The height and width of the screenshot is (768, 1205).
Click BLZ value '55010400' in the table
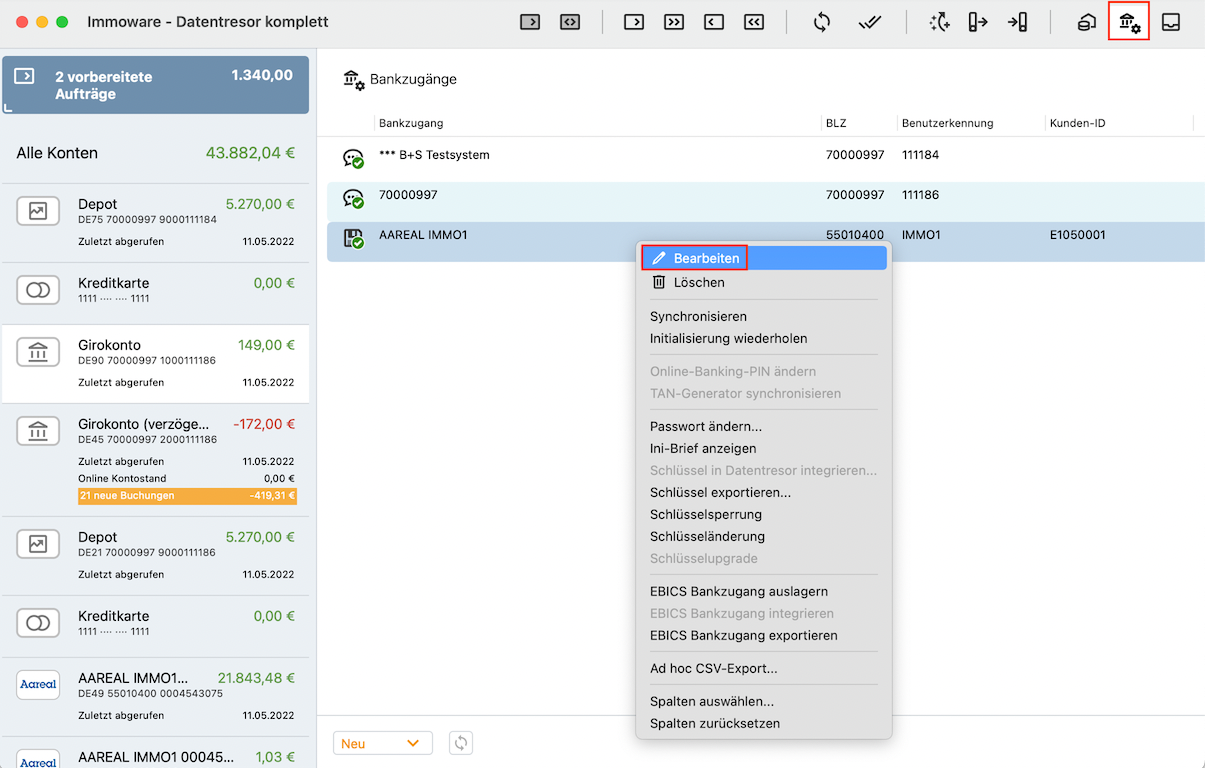coord(855,235)
